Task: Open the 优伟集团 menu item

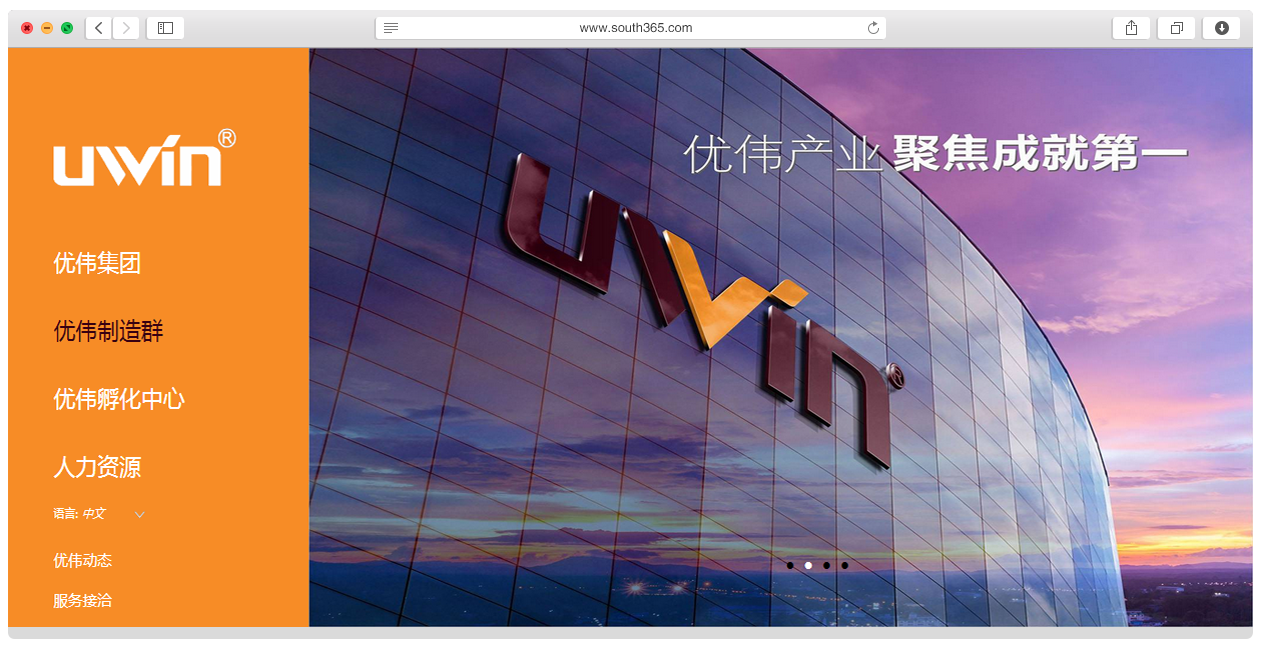Action: [x=97, y=264]
